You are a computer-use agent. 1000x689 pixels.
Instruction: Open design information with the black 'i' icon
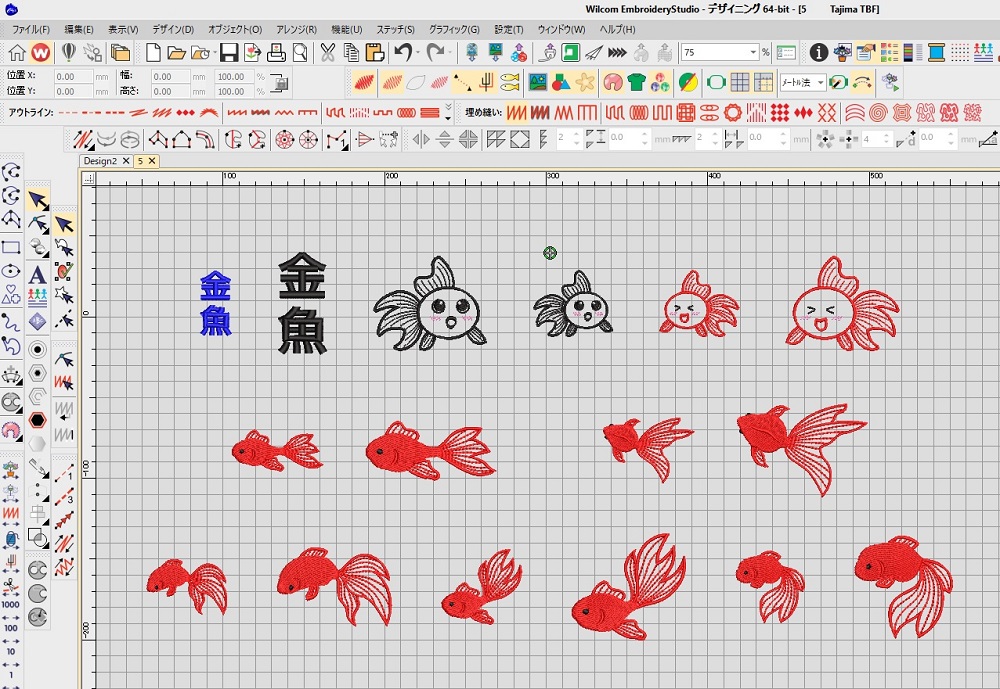coord(819,52)
